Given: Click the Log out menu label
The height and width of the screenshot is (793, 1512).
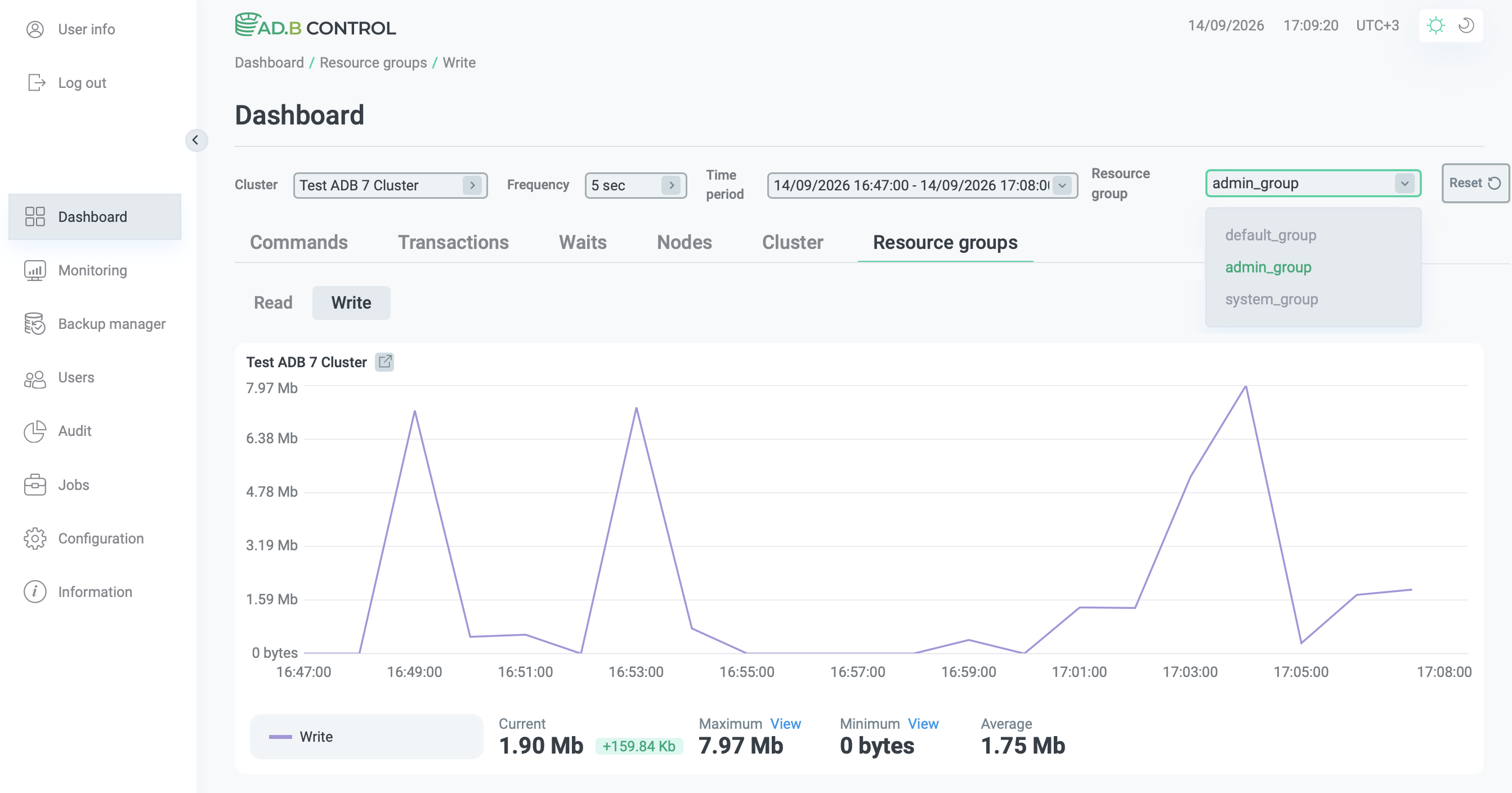Looking at the screenshot, I should point(82,83).
